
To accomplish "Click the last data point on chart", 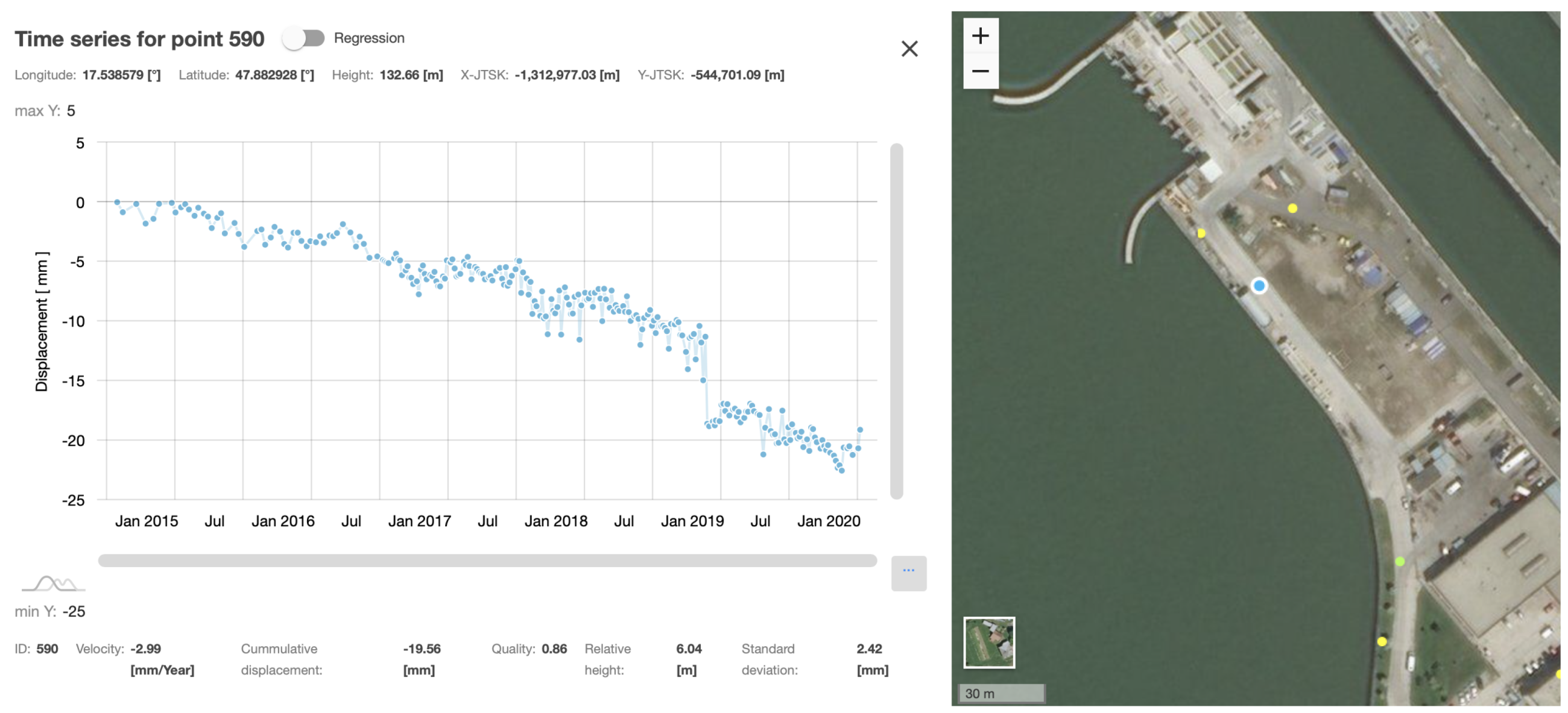I will [859, 430].
